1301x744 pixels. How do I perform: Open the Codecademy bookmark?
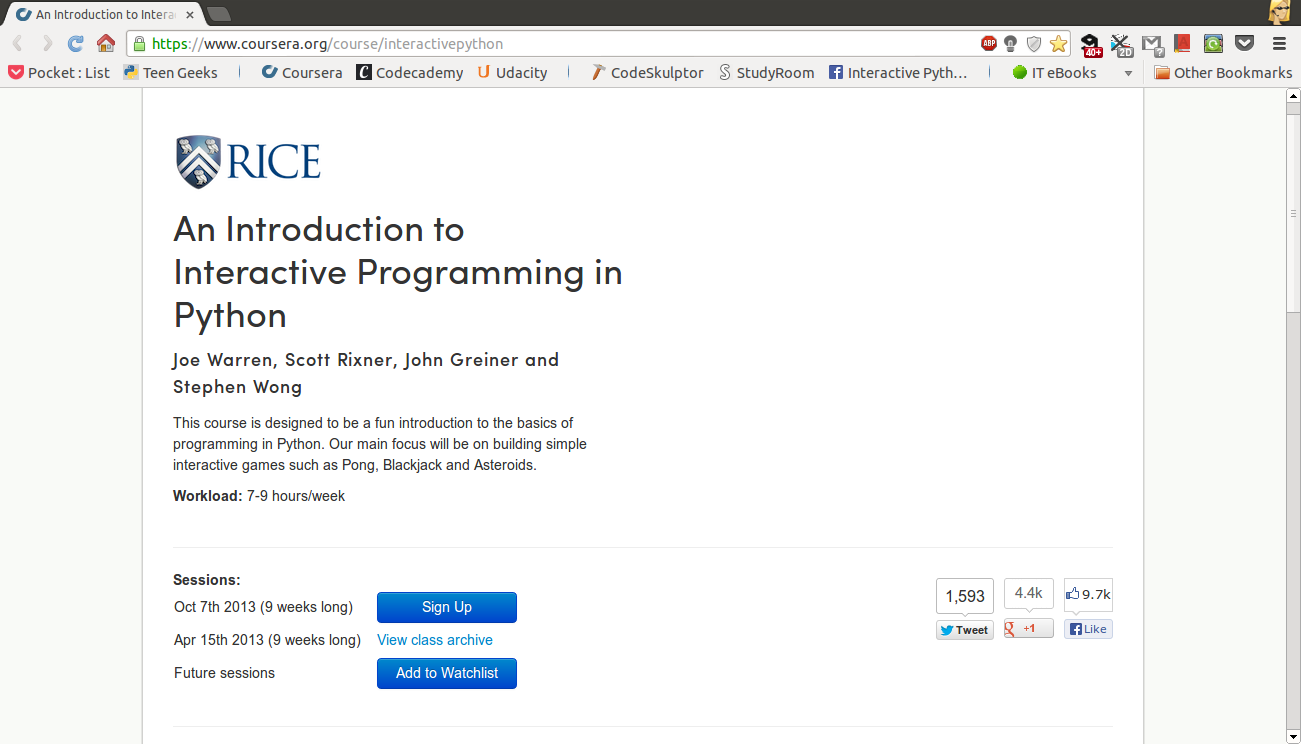[410, 73]
